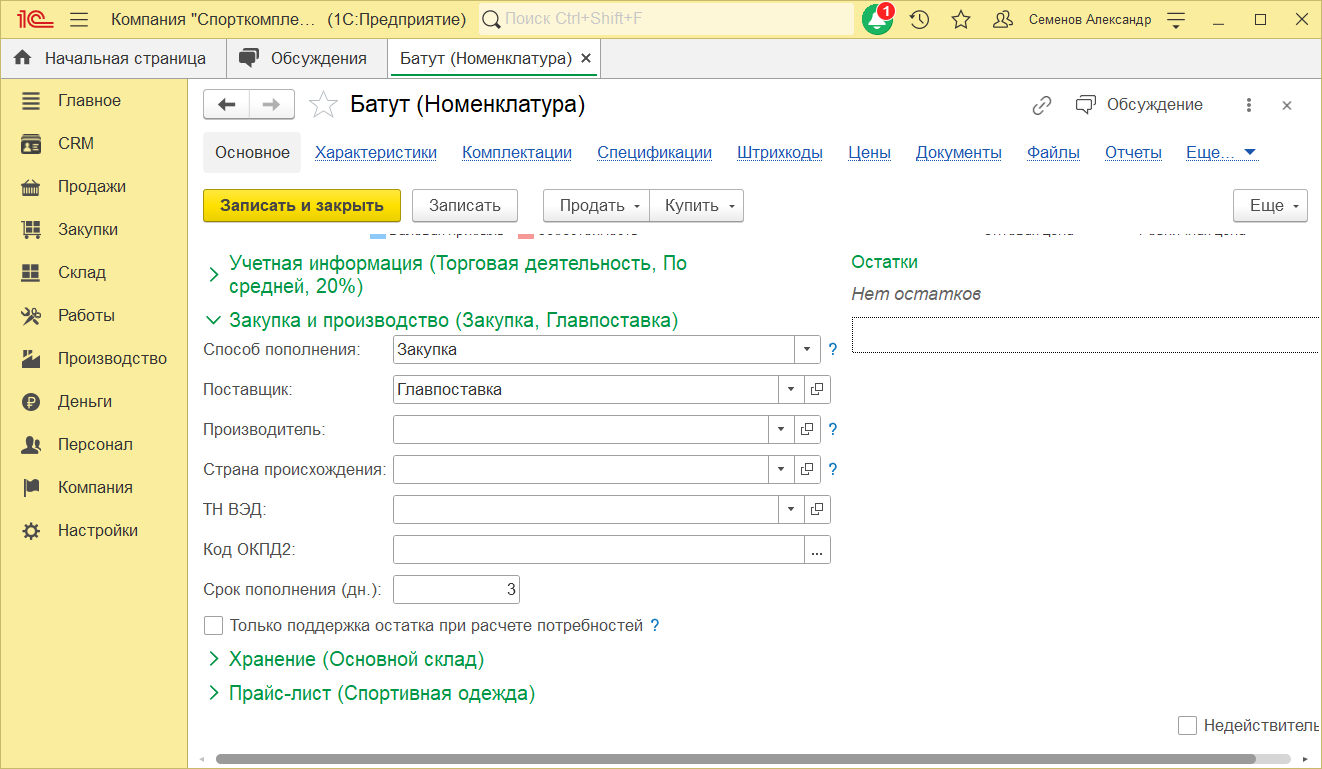
Task: Switch to the Отчеты tab
Action: coord(1133,152)
